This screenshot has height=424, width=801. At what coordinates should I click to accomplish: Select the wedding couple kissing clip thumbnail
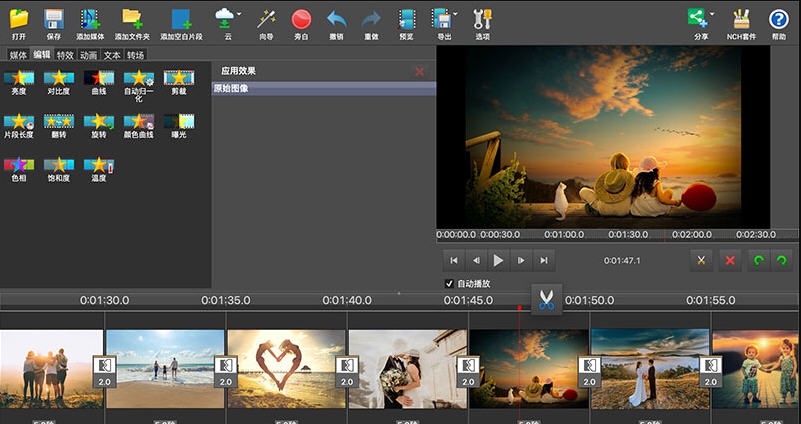pos(408,369)
